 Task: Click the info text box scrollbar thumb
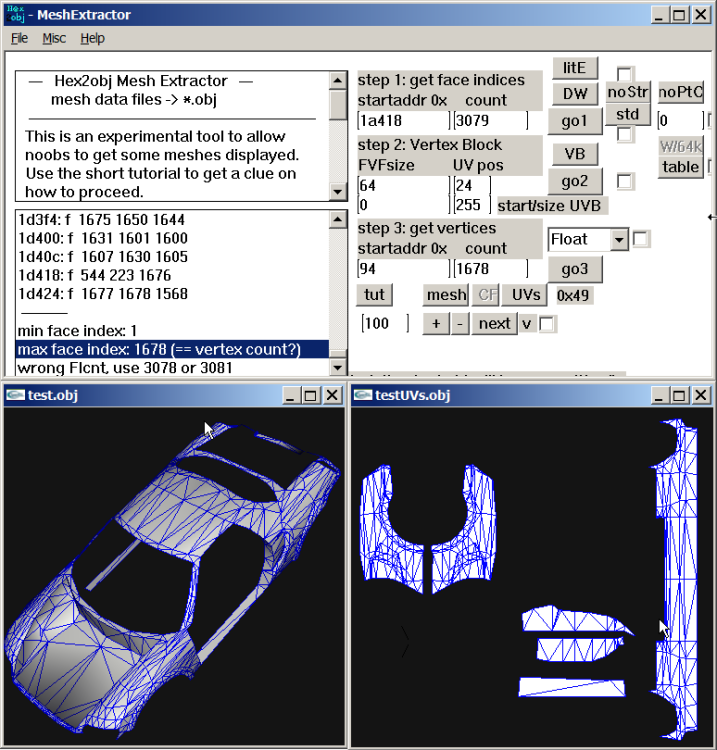tap(338, 105)
